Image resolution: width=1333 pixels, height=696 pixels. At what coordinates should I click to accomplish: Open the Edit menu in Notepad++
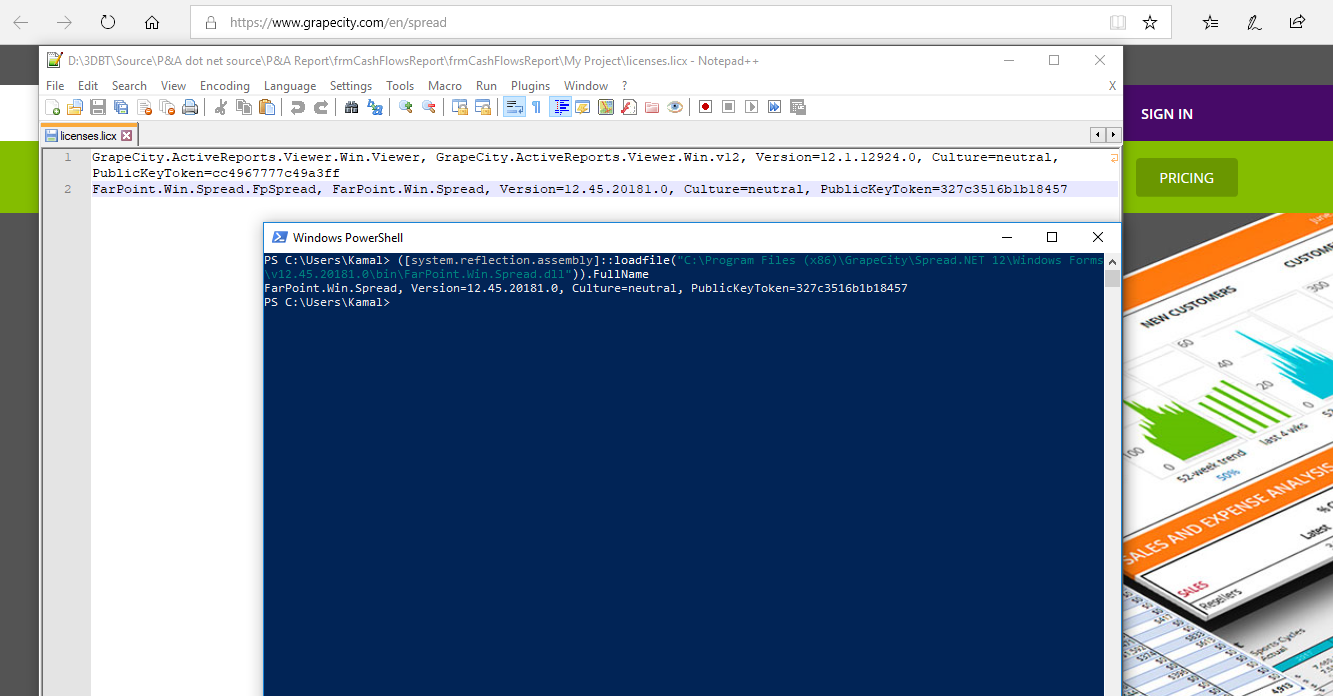(88, 86)
